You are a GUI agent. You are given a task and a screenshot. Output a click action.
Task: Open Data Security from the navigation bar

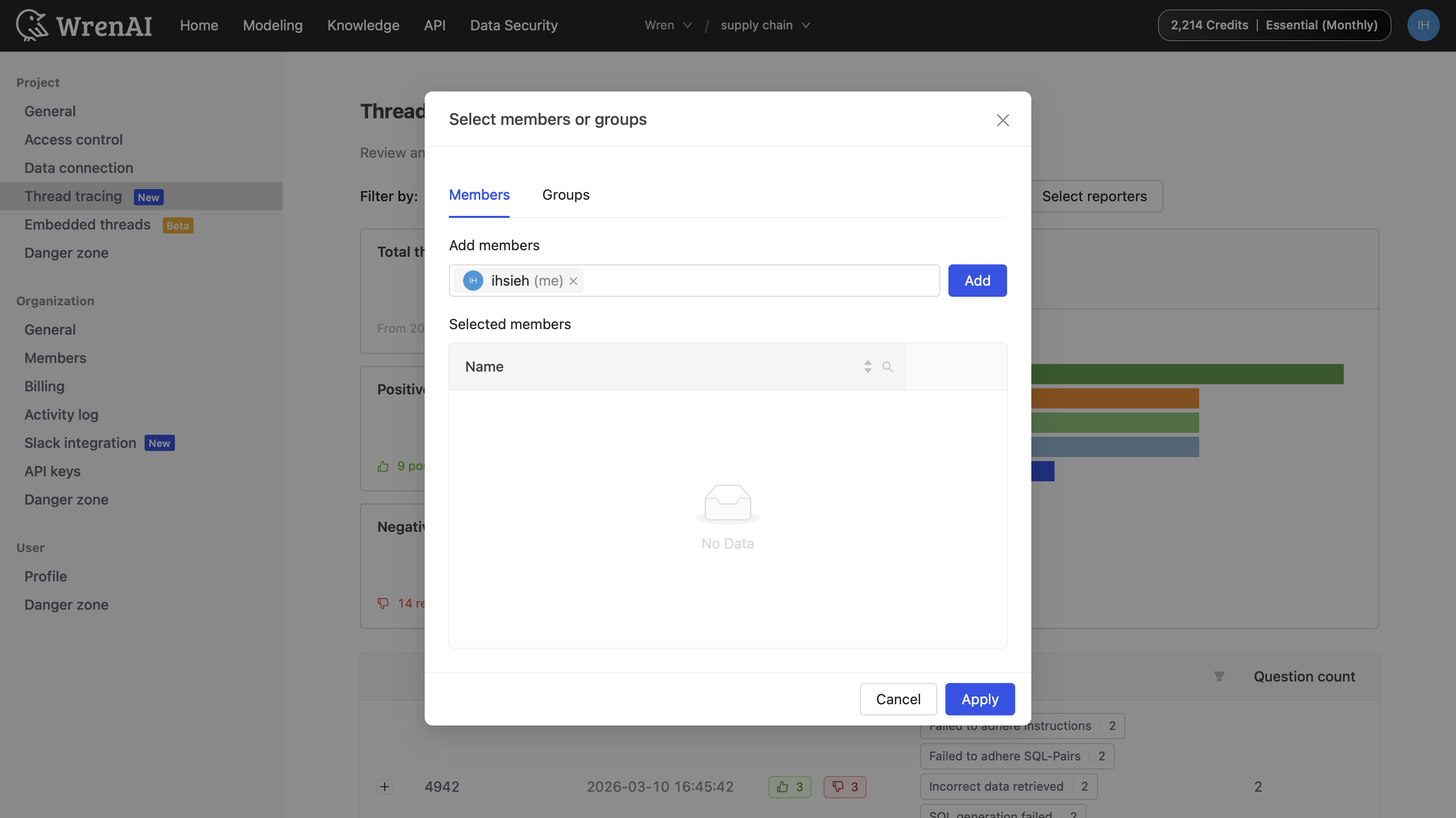[x=513, y=25]
